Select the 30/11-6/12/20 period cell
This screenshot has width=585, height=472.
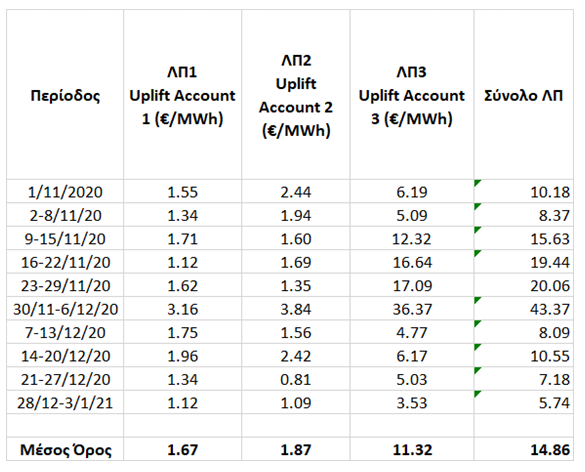click(65, 309)
